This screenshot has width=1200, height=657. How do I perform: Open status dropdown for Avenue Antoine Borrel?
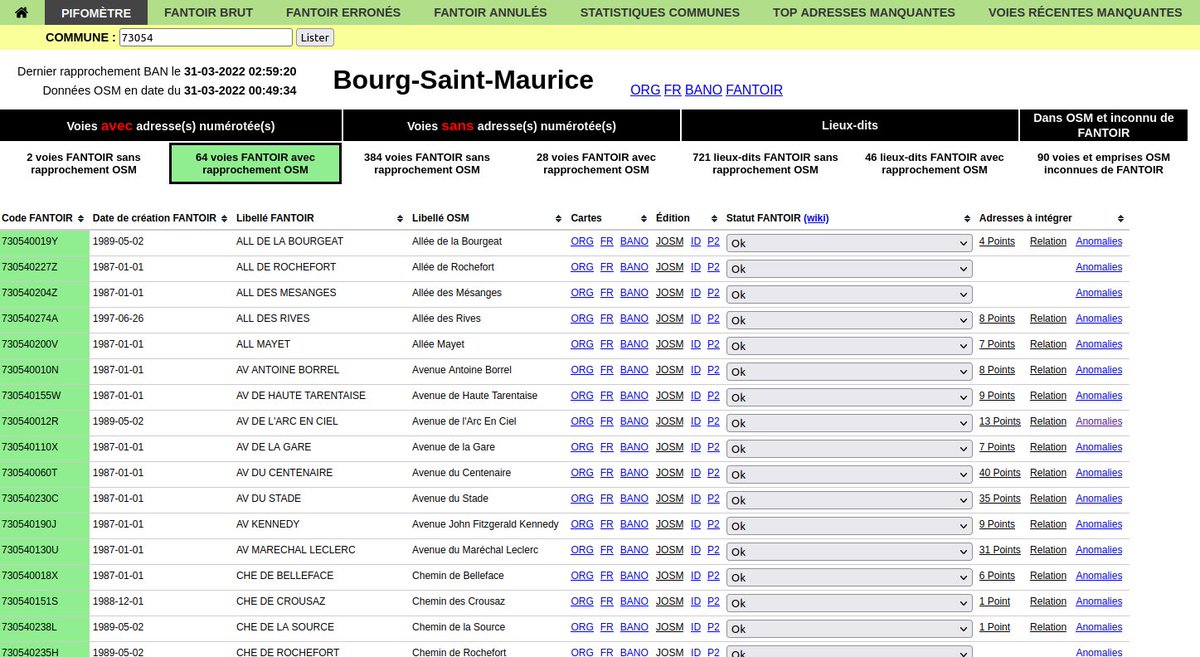pyautogui.click(x=849, y=372)
